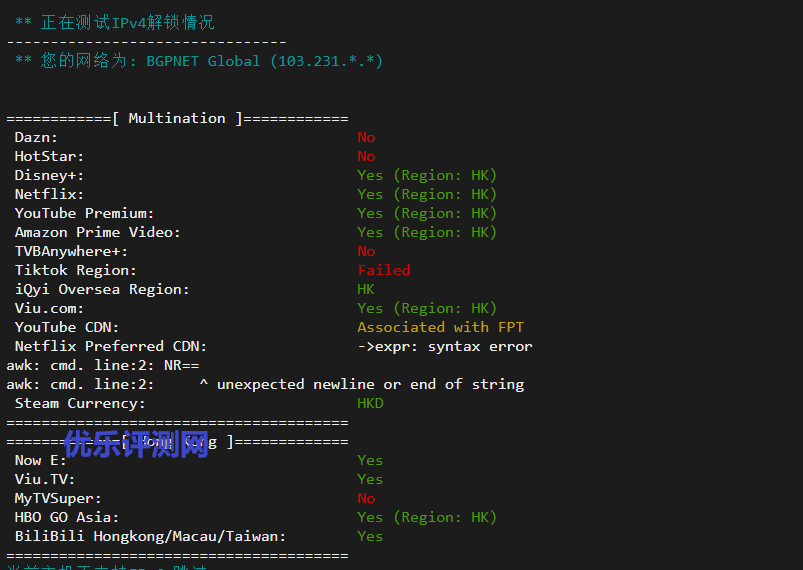The width and height of the screenshot is (803, 570).
Task: Click the Amazon Prime Video label
Action: coord(97,232)
